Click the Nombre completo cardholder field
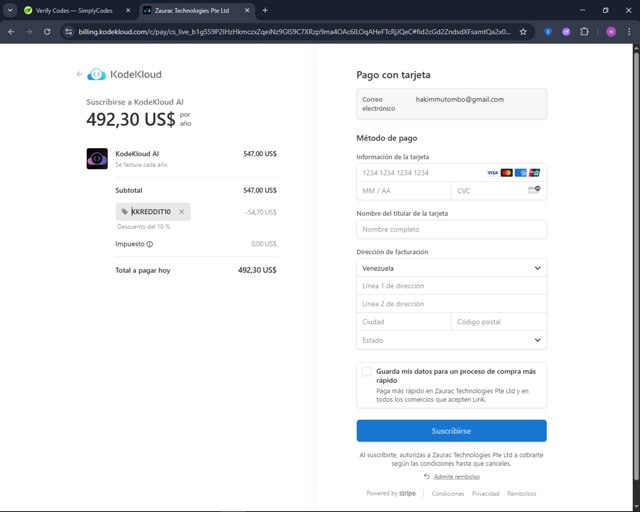 tap(451, 229)
